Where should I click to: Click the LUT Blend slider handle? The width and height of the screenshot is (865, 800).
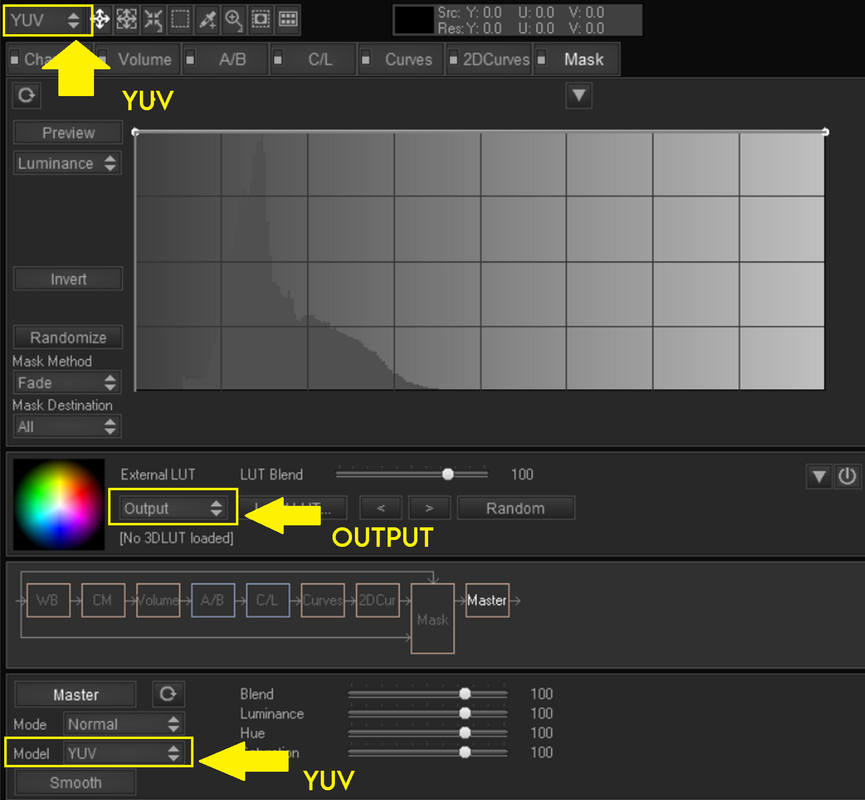(448, 474)
